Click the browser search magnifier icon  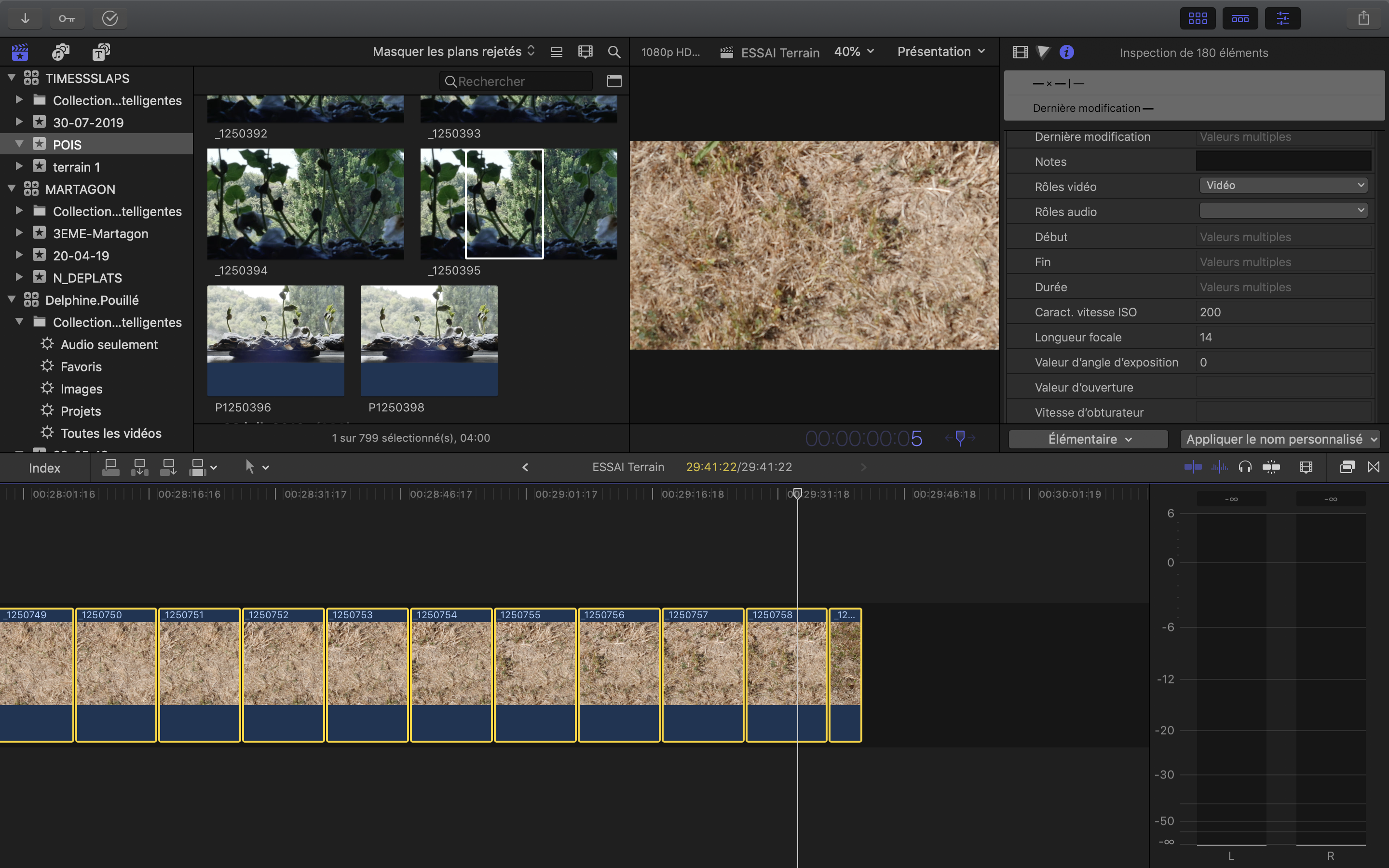[x=613, y=52]
